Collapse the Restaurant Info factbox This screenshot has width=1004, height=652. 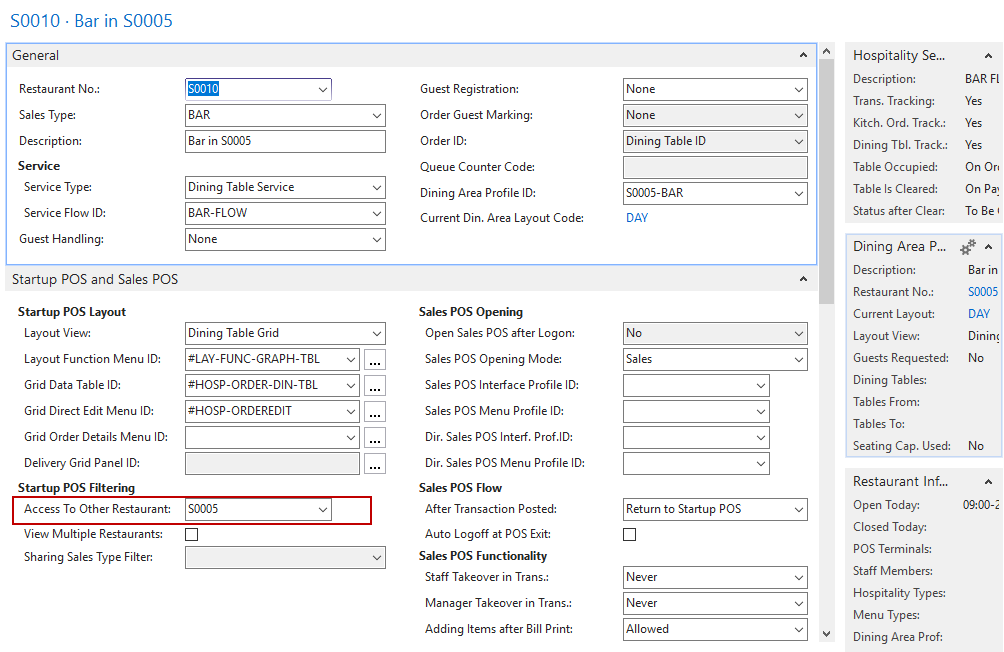(988, 482)
